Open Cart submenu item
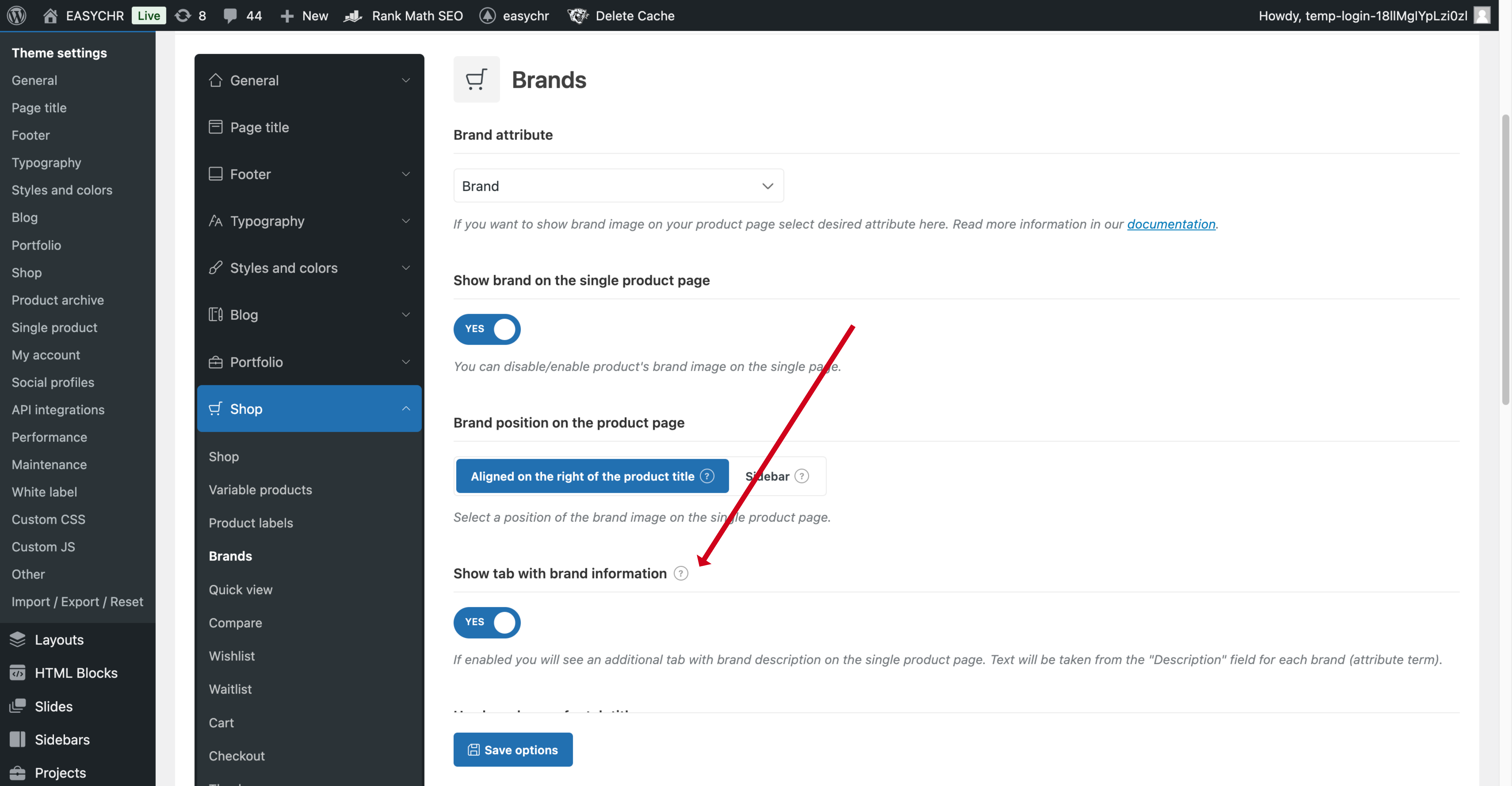1512x786 pixels. pyautogui.click(x=221, y=723)
